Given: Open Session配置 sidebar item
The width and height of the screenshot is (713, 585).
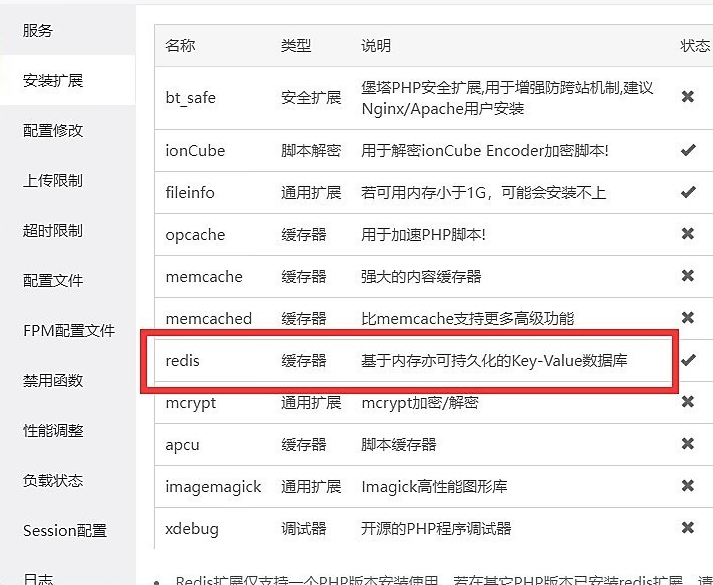Looking at the screenshot, I should pos(65,530).
